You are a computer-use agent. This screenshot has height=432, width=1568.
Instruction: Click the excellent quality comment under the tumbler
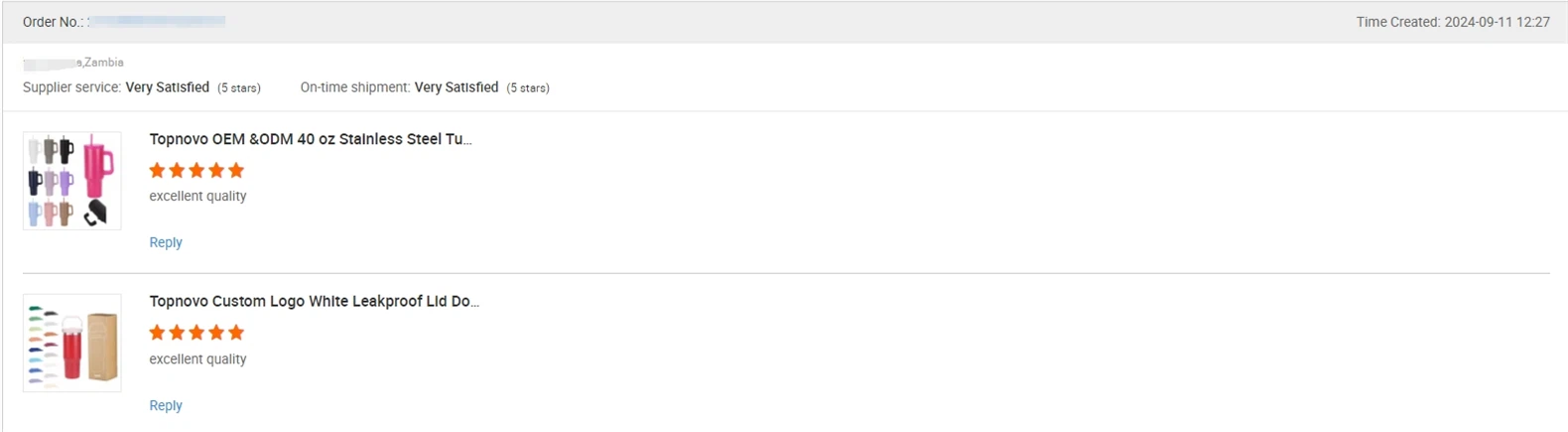point(197,196)
